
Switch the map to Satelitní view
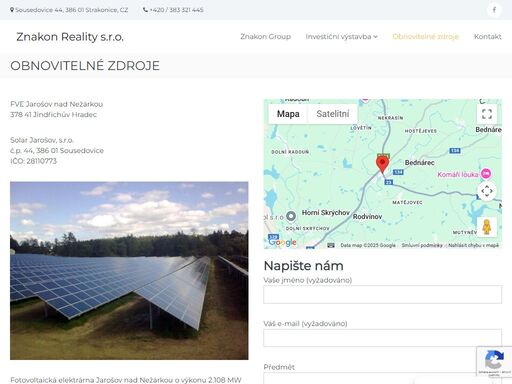(333, 114)
